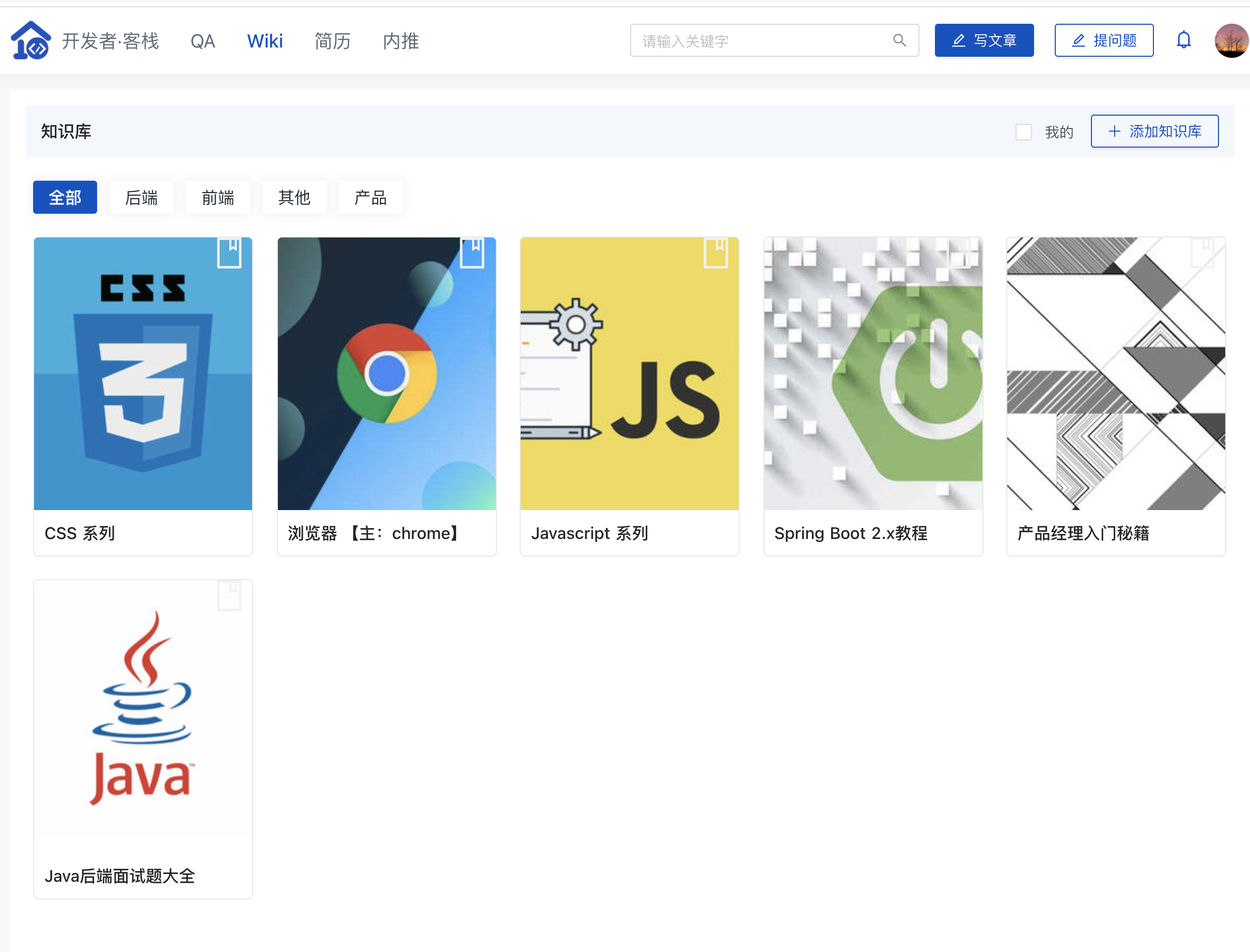Click the 写文章 button
The image size is (1250, 952).
984,40
